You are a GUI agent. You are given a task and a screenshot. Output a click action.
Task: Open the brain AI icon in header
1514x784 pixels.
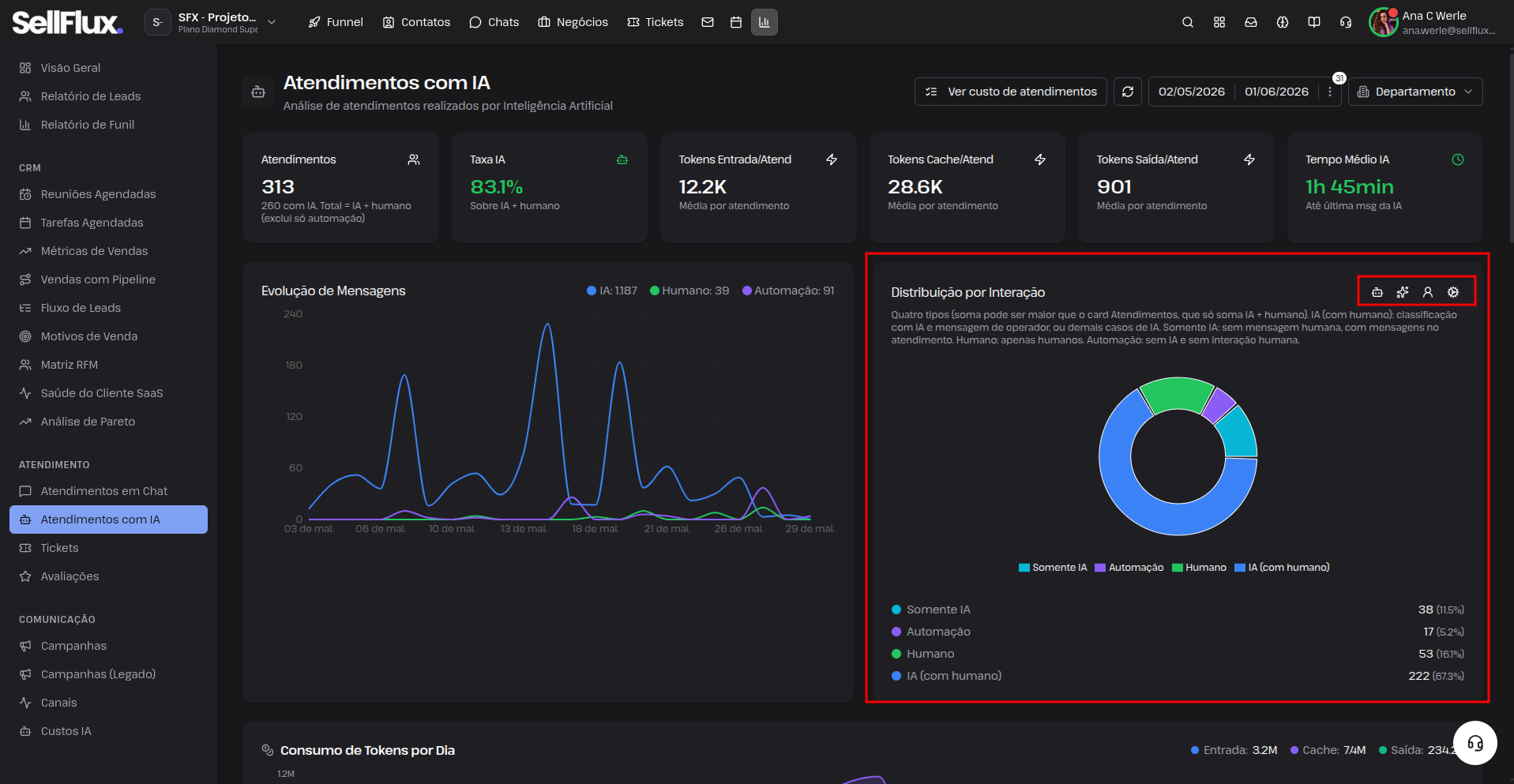point(1283,22)
